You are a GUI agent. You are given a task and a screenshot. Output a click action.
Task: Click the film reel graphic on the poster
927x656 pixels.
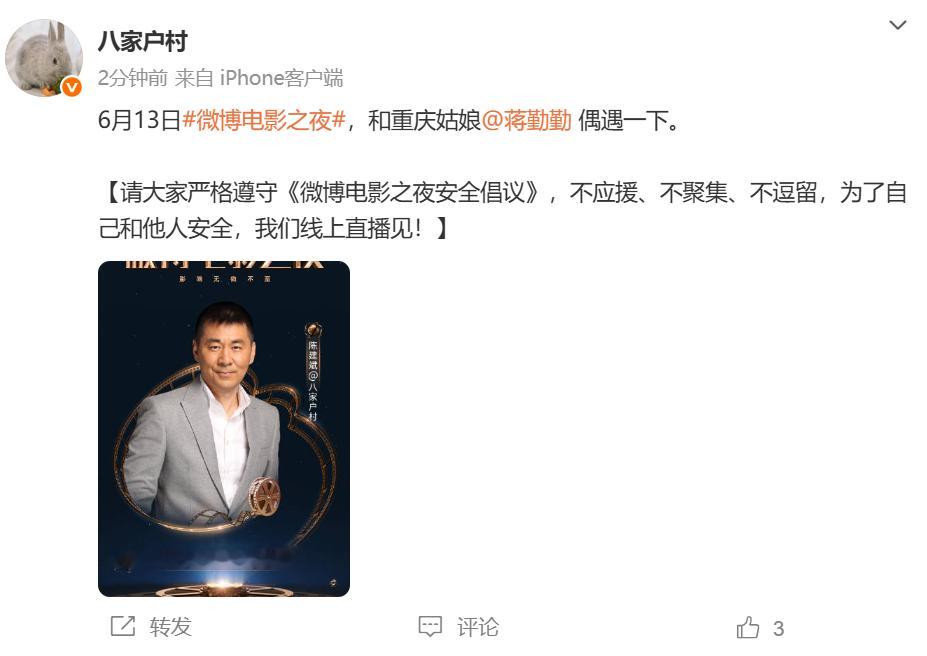point(265,495)
